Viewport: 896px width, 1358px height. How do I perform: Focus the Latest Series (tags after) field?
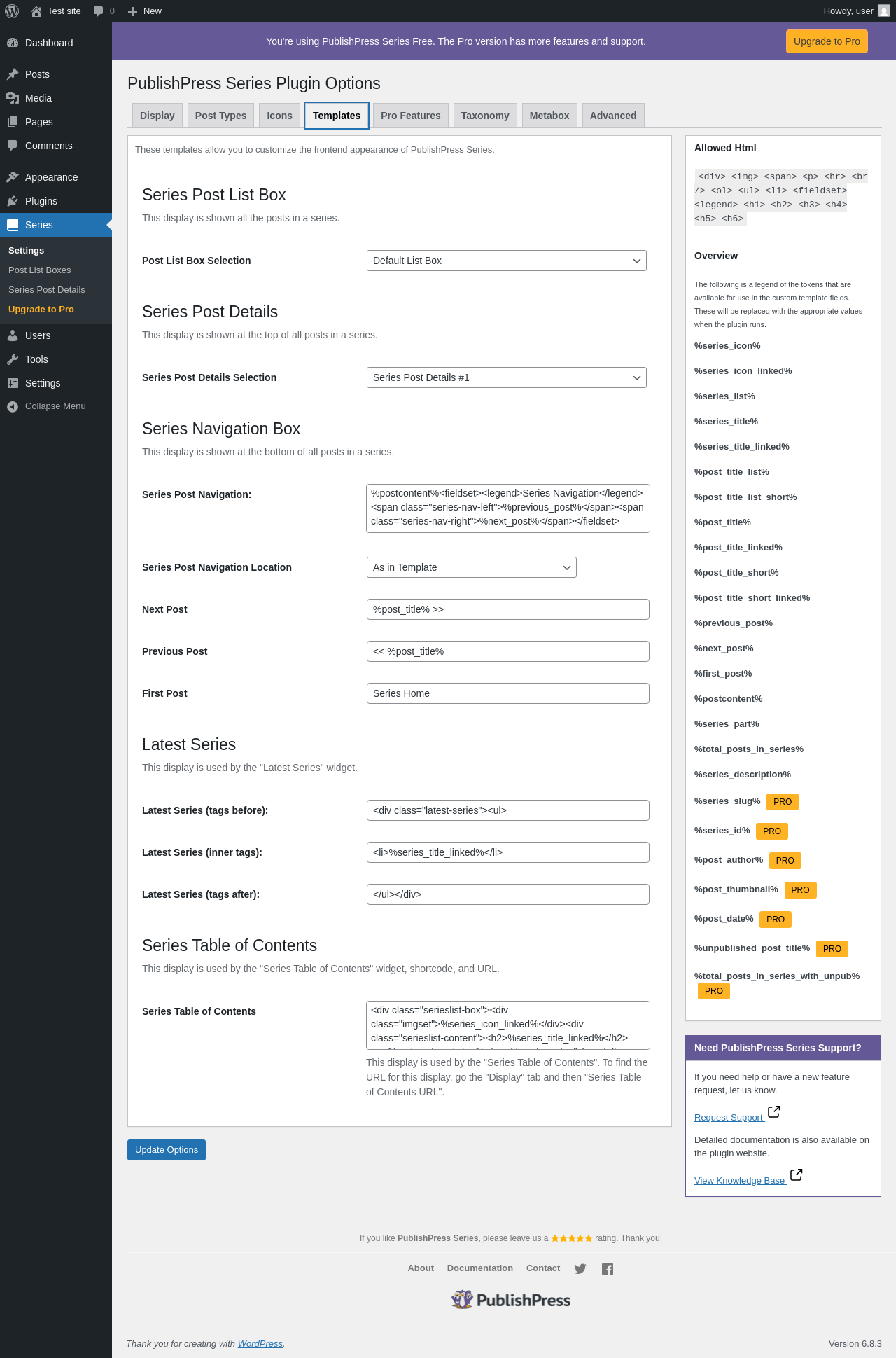pyautogui.click(x=508, y=894)
